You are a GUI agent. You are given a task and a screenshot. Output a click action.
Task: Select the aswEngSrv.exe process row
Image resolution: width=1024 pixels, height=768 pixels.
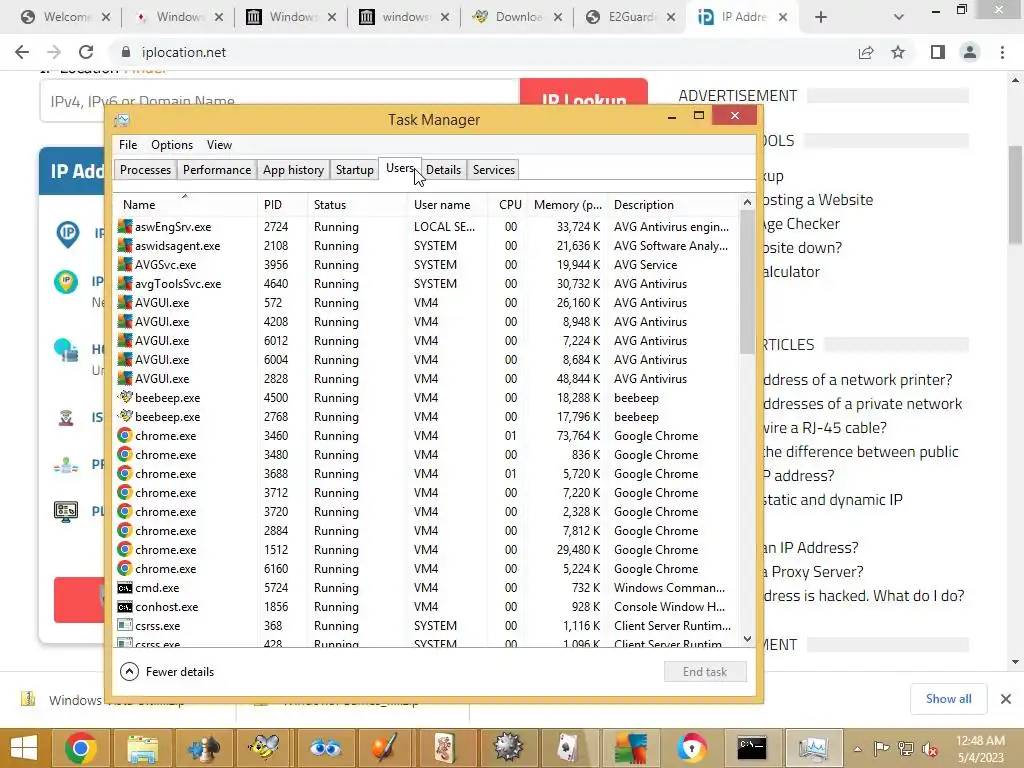point(427,227)
